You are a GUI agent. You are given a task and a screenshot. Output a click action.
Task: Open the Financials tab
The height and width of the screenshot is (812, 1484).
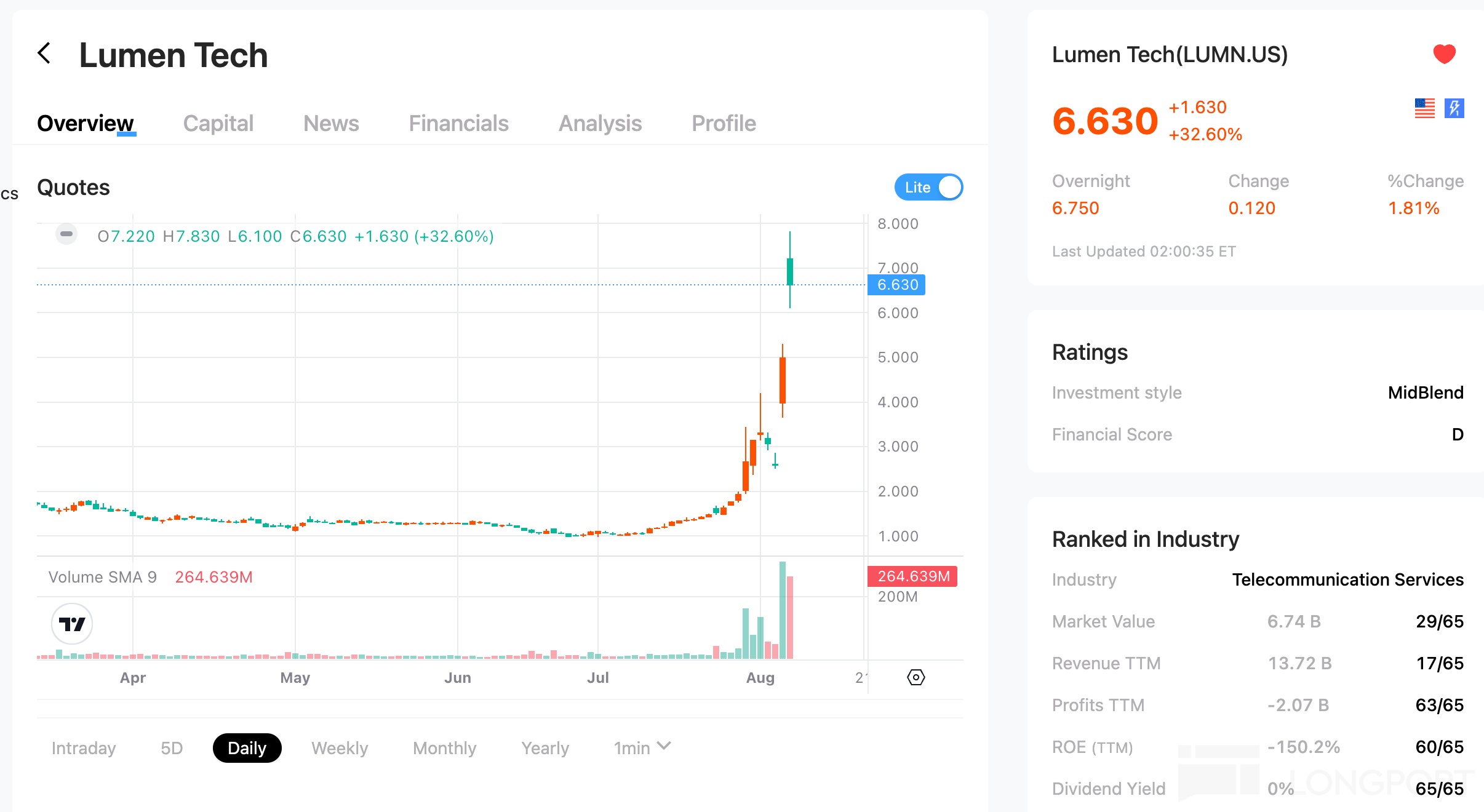(x=459, y=123)
